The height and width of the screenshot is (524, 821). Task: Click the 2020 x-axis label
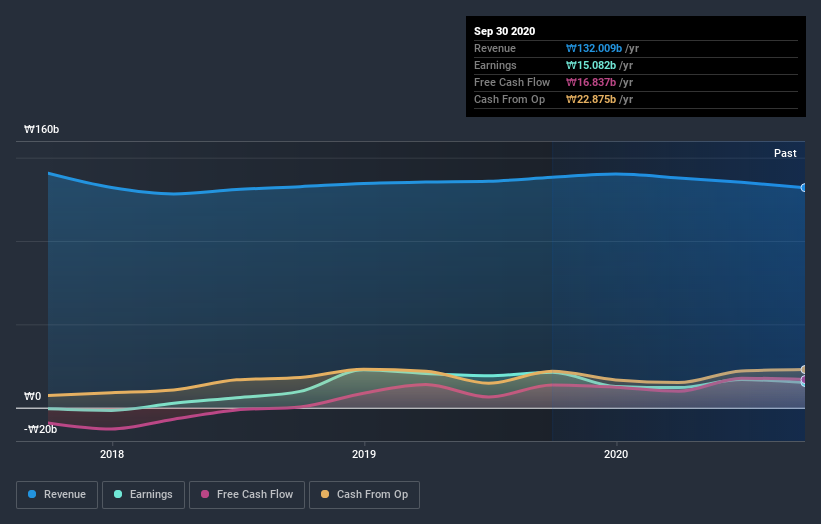click(x=616, y=454)
